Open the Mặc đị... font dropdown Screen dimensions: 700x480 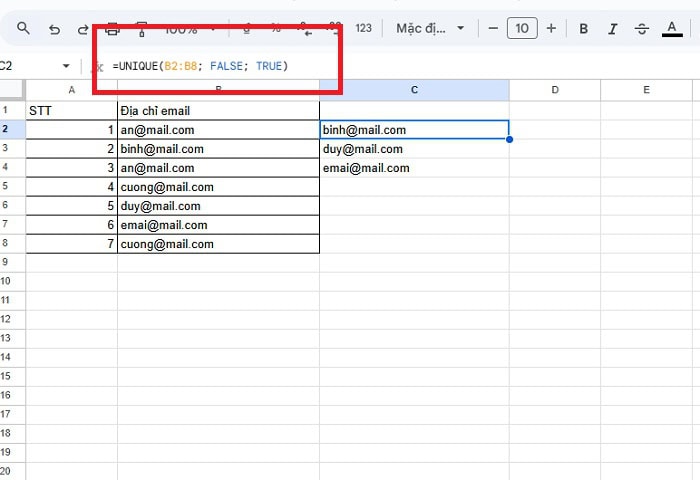pos(430,29)
